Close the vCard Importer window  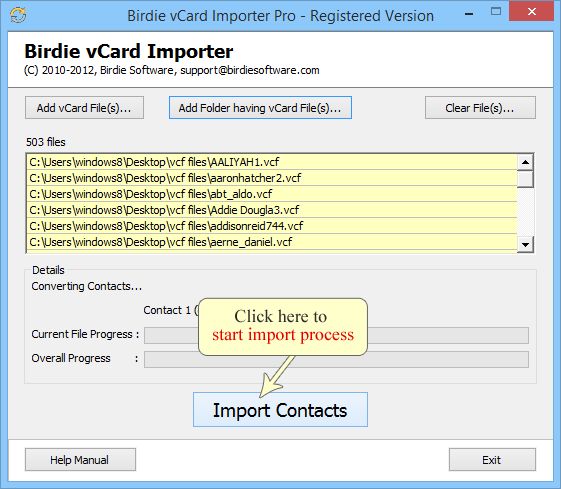coord(532,11)
